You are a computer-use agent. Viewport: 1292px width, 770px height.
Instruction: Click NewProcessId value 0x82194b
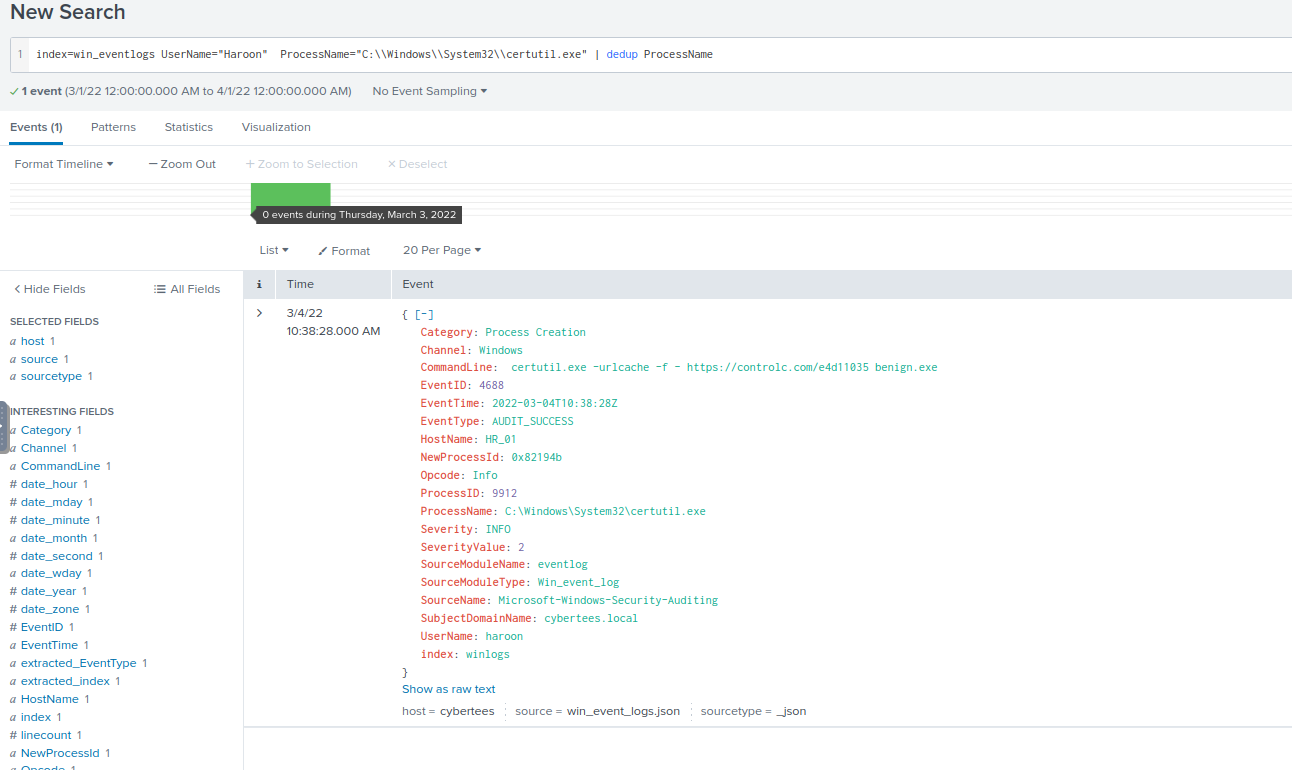click(537, 457)
